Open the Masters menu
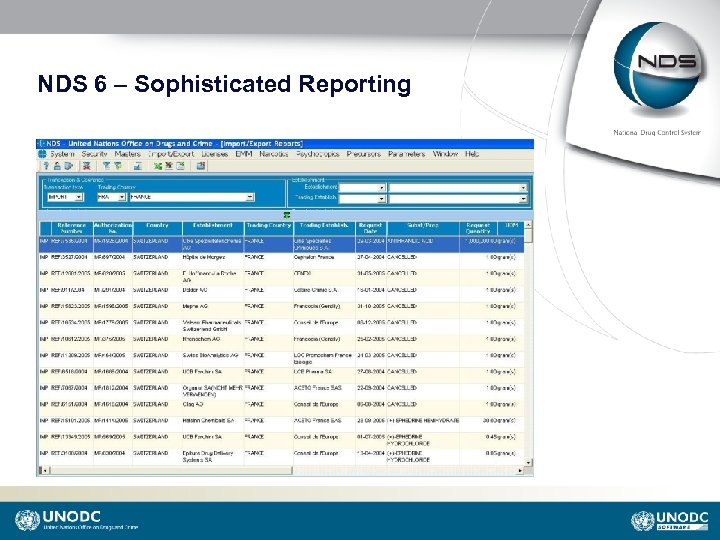Screen dimensions: 720x540 tap(127, 154)
